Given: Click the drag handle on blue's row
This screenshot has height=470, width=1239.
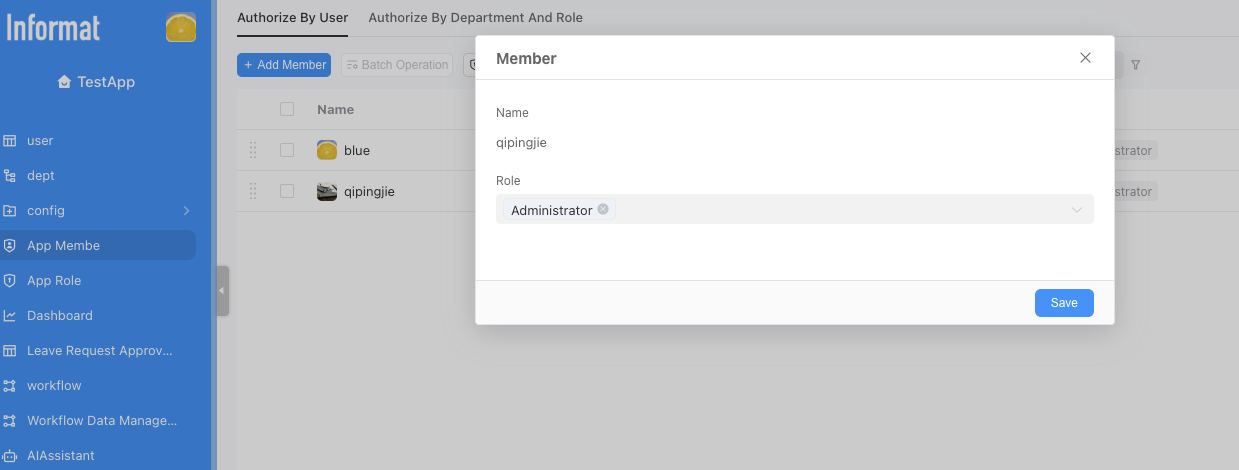Looking at the screenshot, I should (253, 150).
